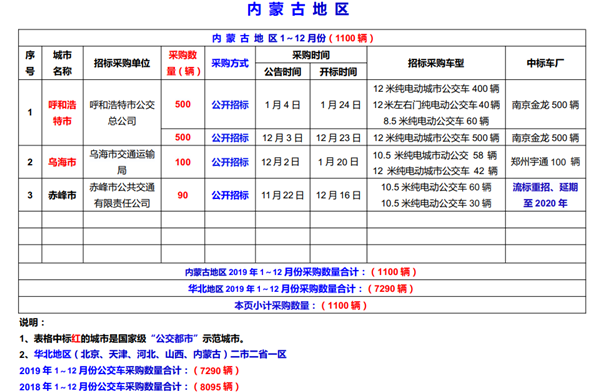Click the 公交都市 blue text in notes
600x392 pixels.
[x=174, y=338]
